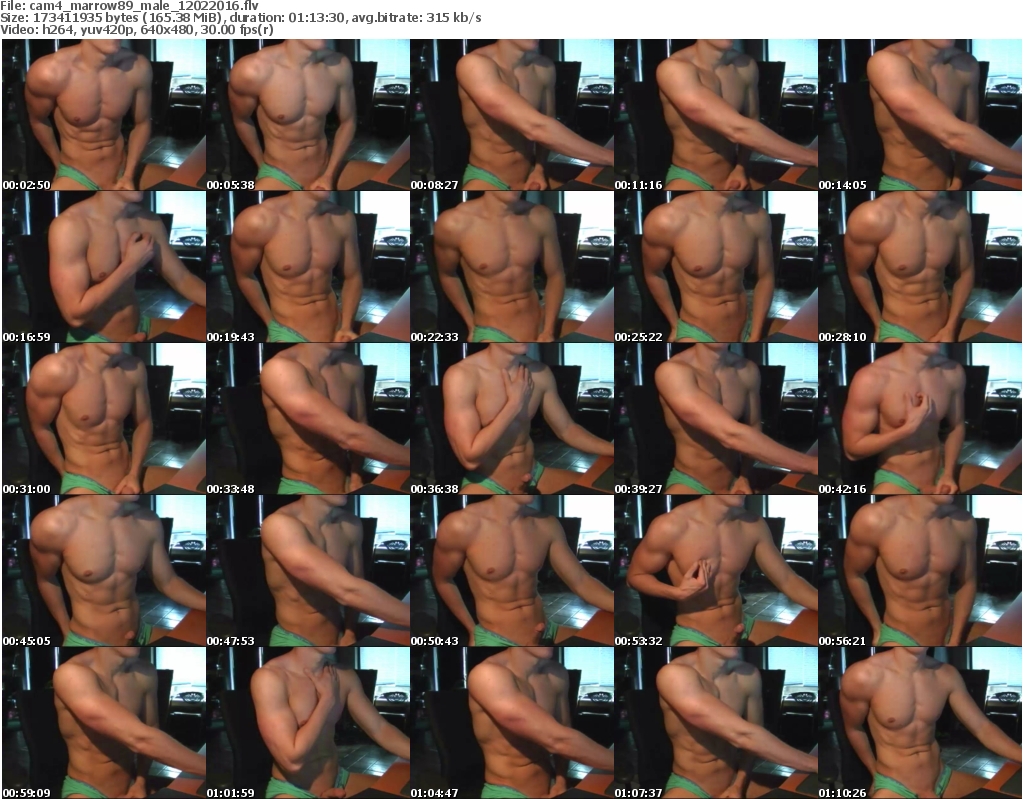1024x799 pixels.
Task: Click the thumbnail timestamped 00:42:16
Action: coord(920,419)
